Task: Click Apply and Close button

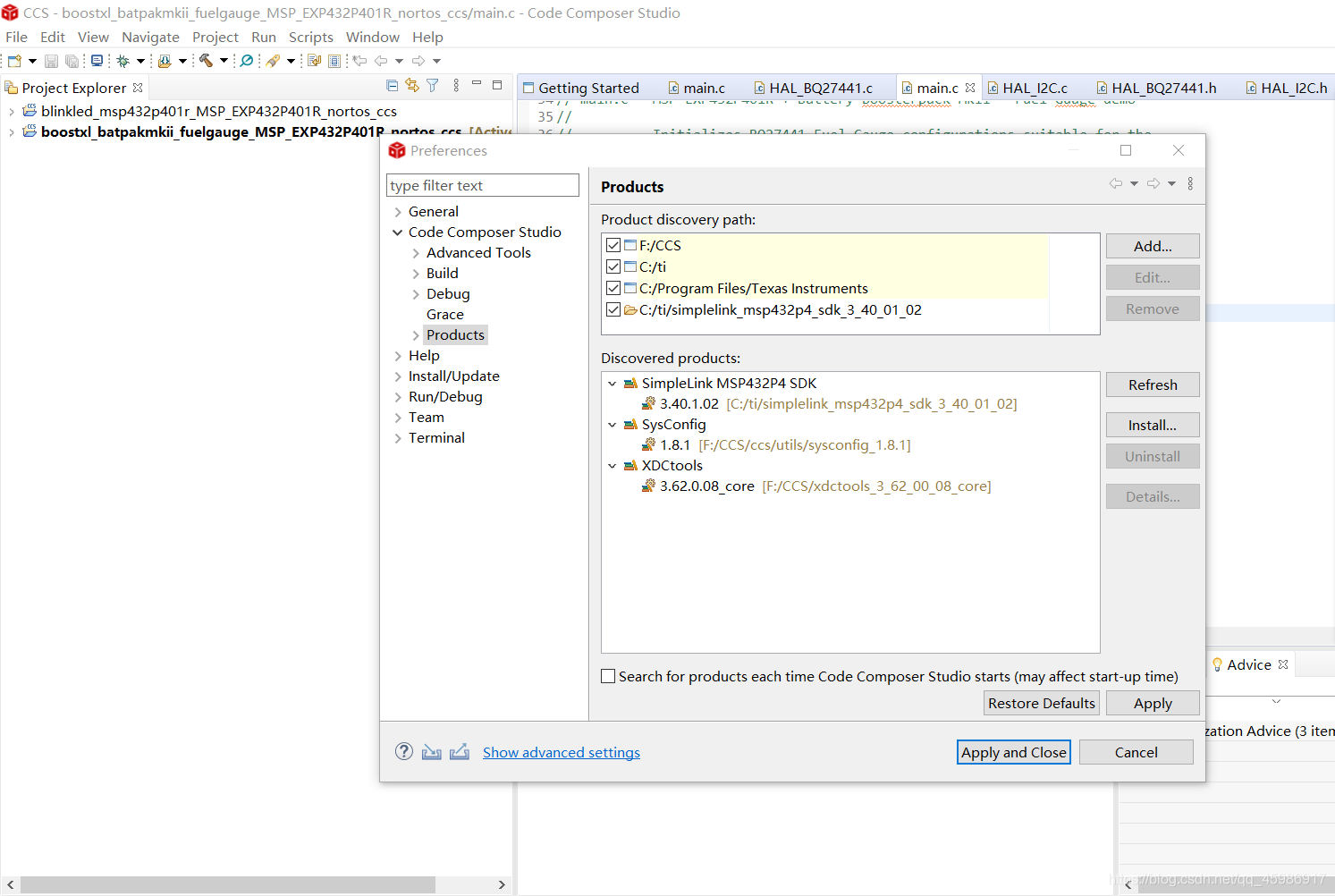Action: point(1014,752)
